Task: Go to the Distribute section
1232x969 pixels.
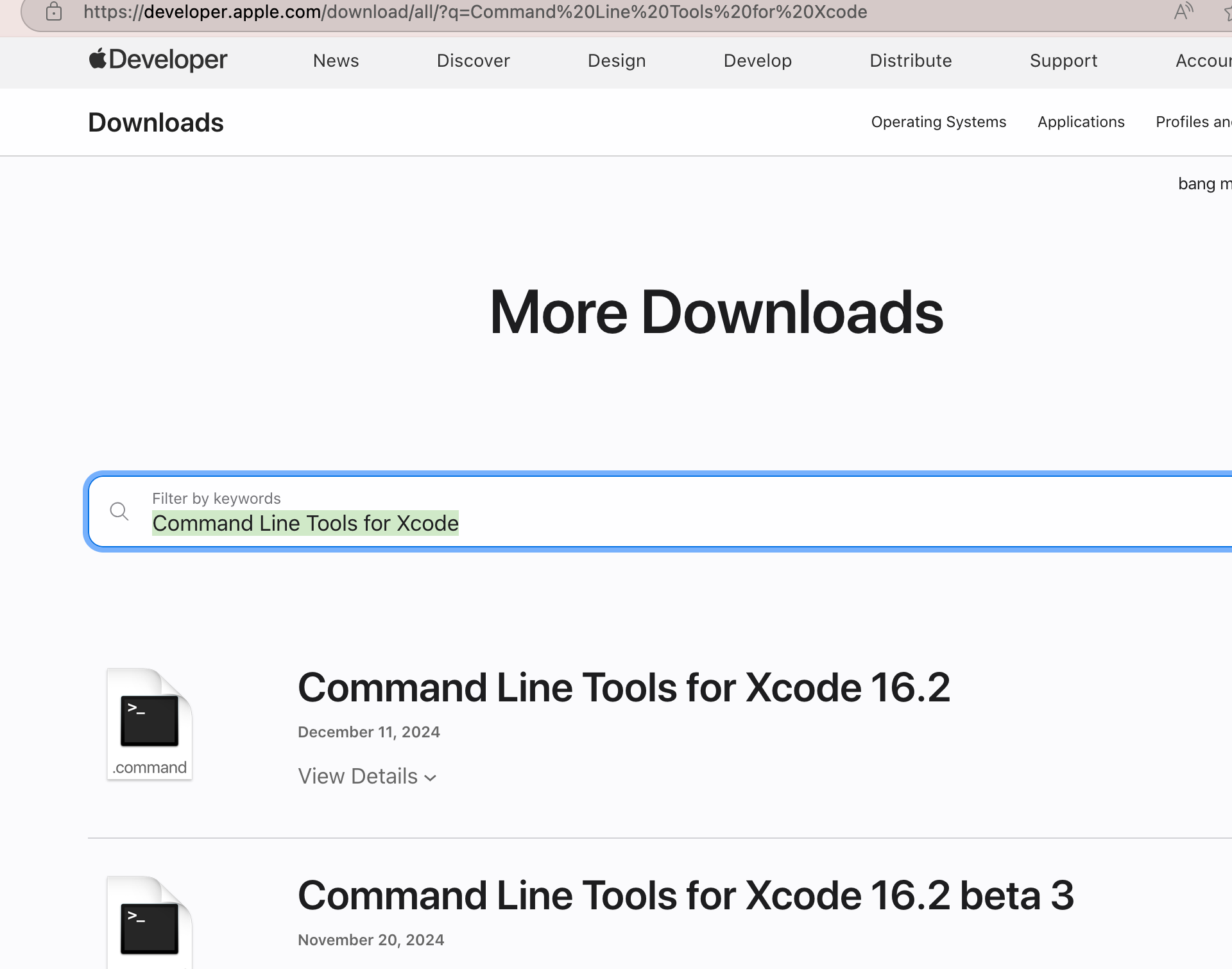Action: click(x=911, y=60)
